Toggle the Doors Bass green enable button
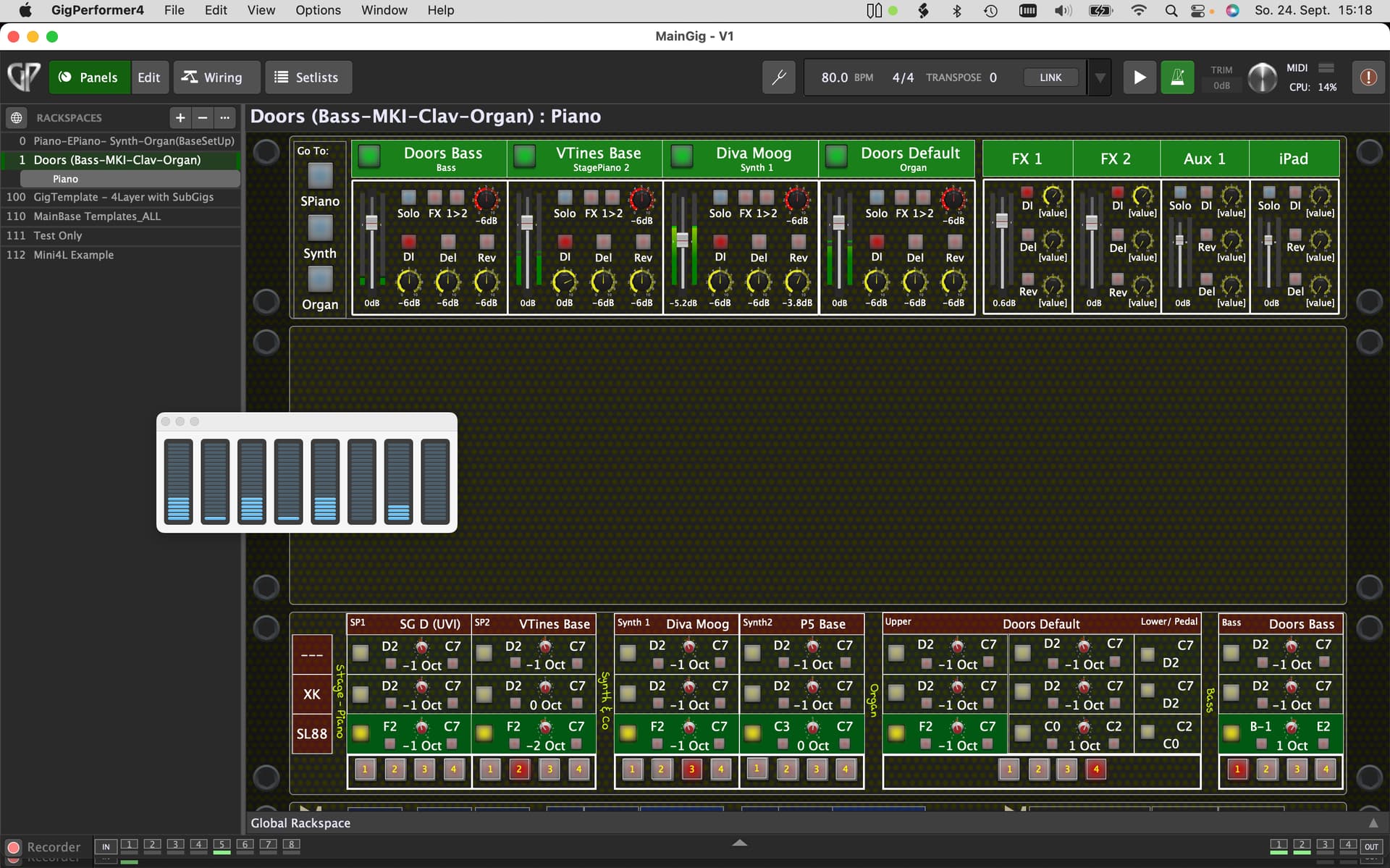Image resolution: width=1390 pixels, height=868 pixels. click(369, 157)
